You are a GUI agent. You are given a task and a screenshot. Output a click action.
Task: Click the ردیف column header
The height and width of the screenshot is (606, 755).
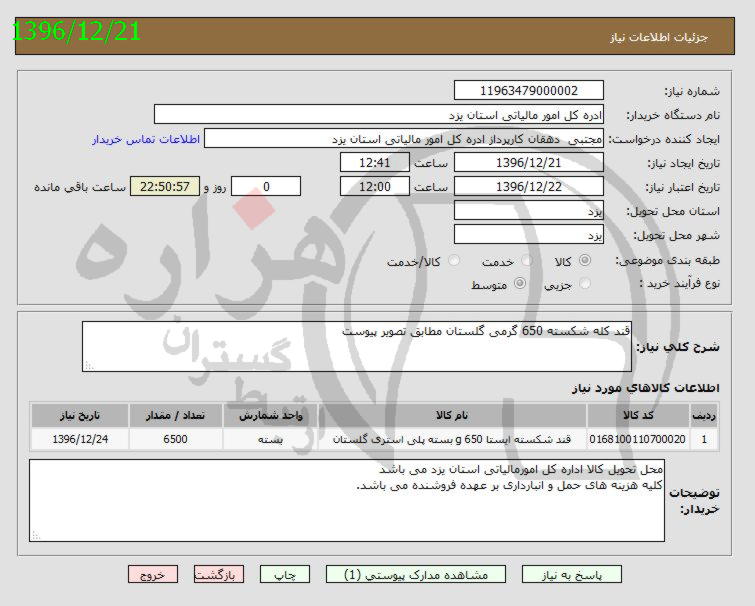[x=704, y=415]
